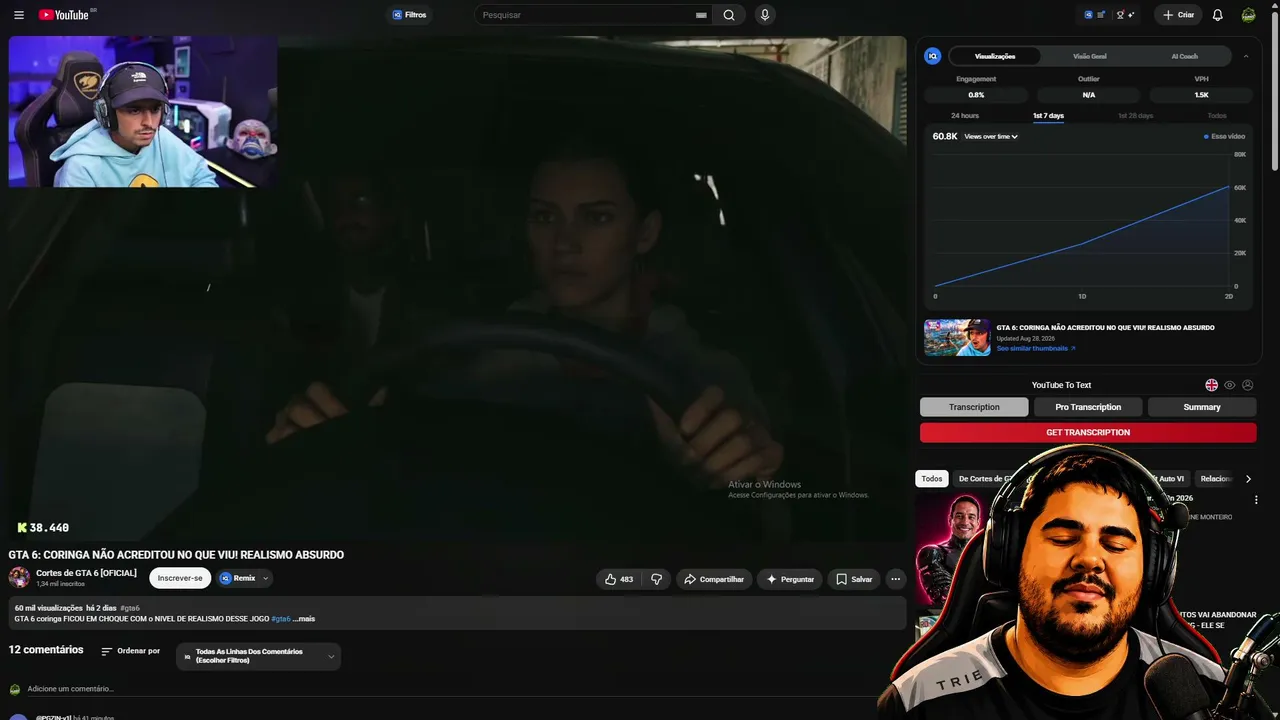Screen dimensions: 1280x720
Task: Click the magnifying glass search button
Action: click(x=729, y=15)
